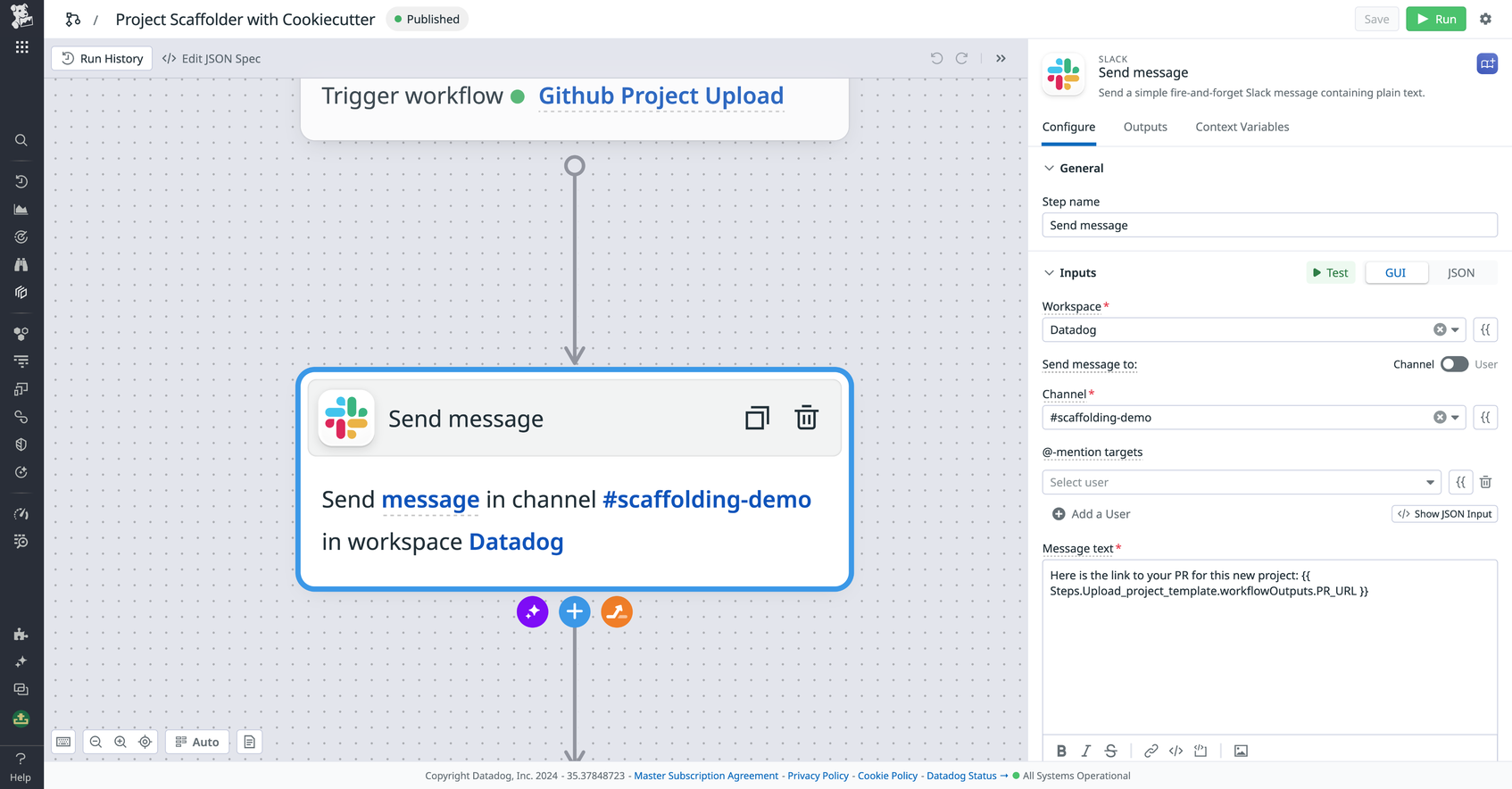The image size is (1512, 789).
Task: Click the Datadog workspace link in step card
Action: point(516,542)
